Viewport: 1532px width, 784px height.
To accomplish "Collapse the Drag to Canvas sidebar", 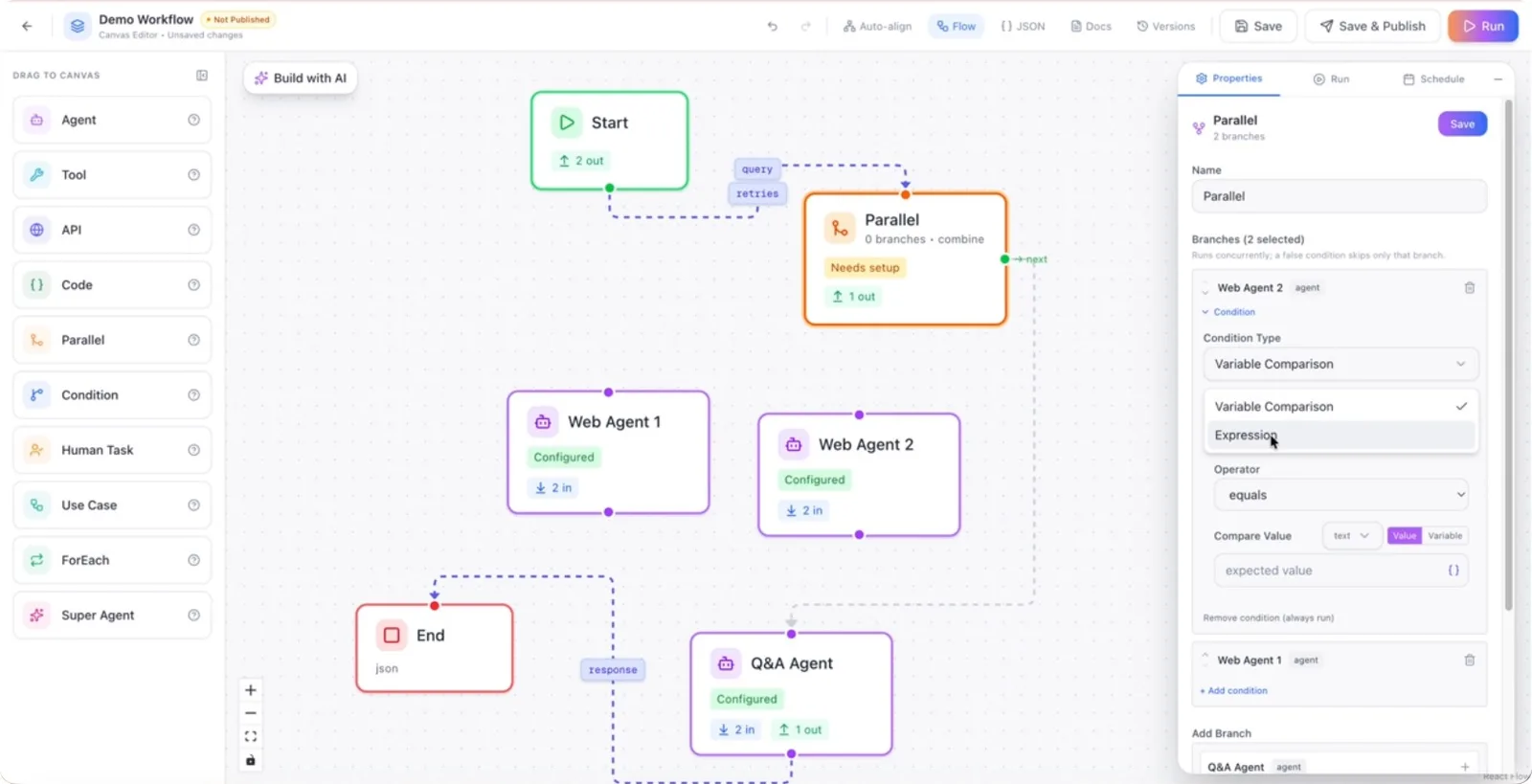I will [x=202, y=76].
